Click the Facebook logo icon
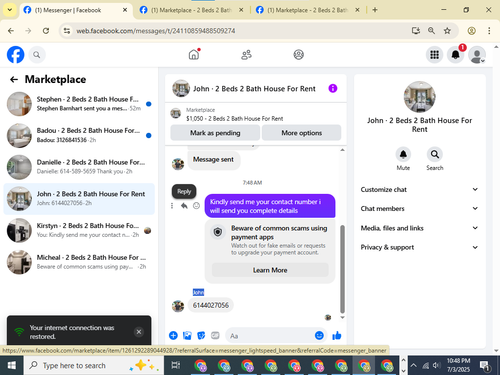This screenshot has width=500, height=375. 16,55
